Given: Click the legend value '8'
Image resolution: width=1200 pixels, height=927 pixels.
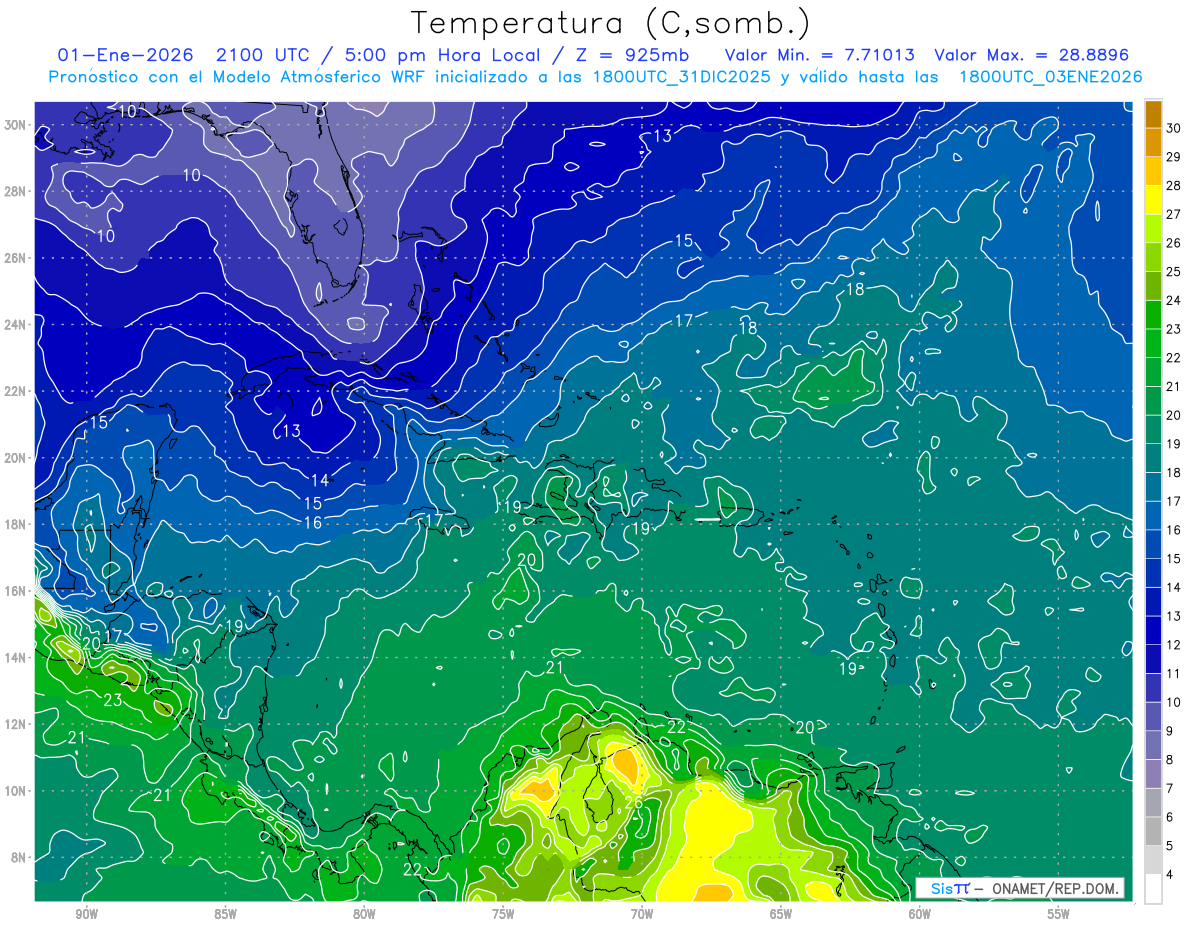Looking at the screenshot, I should pyautogui.click(x=1171, y=760).
